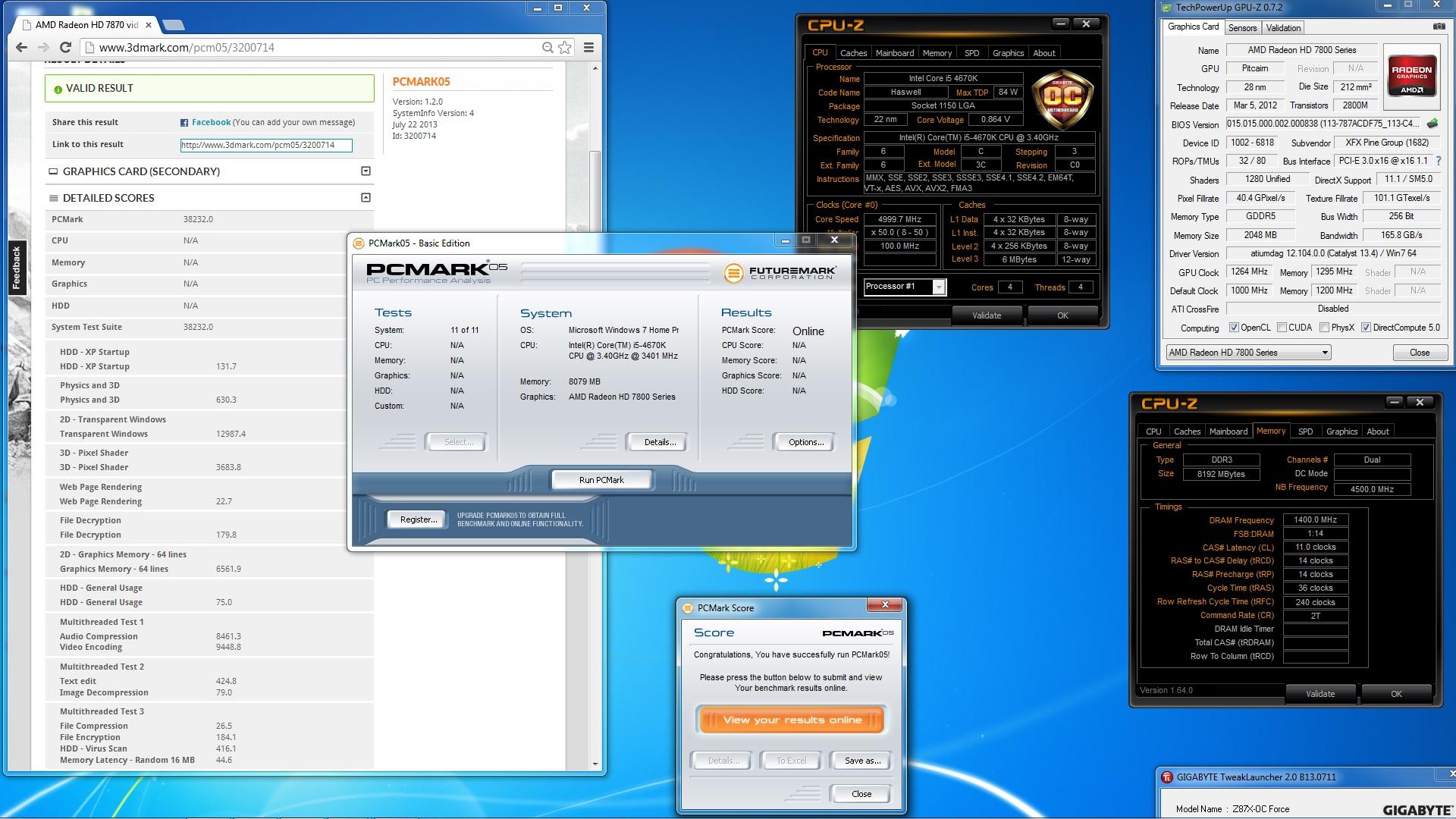Screen dimensions: 1456x819
Task: Click the Facebook share icon
Action: click(184, 122)
